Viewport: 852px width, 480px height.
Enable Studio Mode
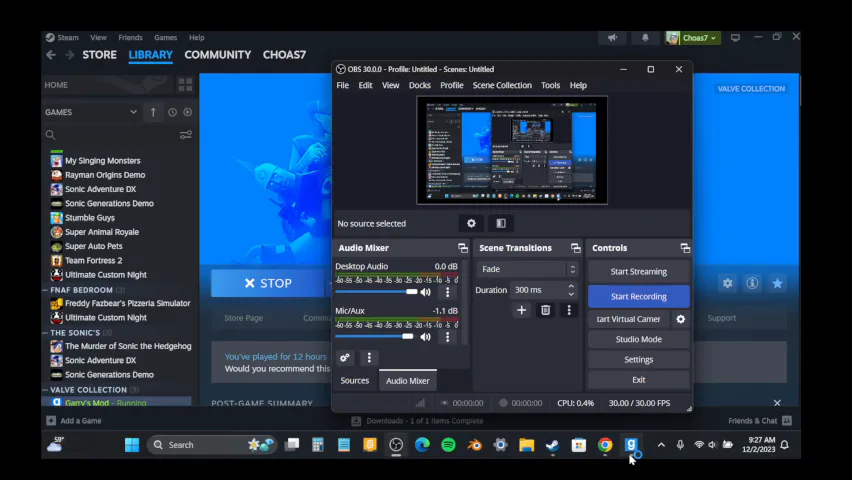pyautogui.click(x=638, y=339)
